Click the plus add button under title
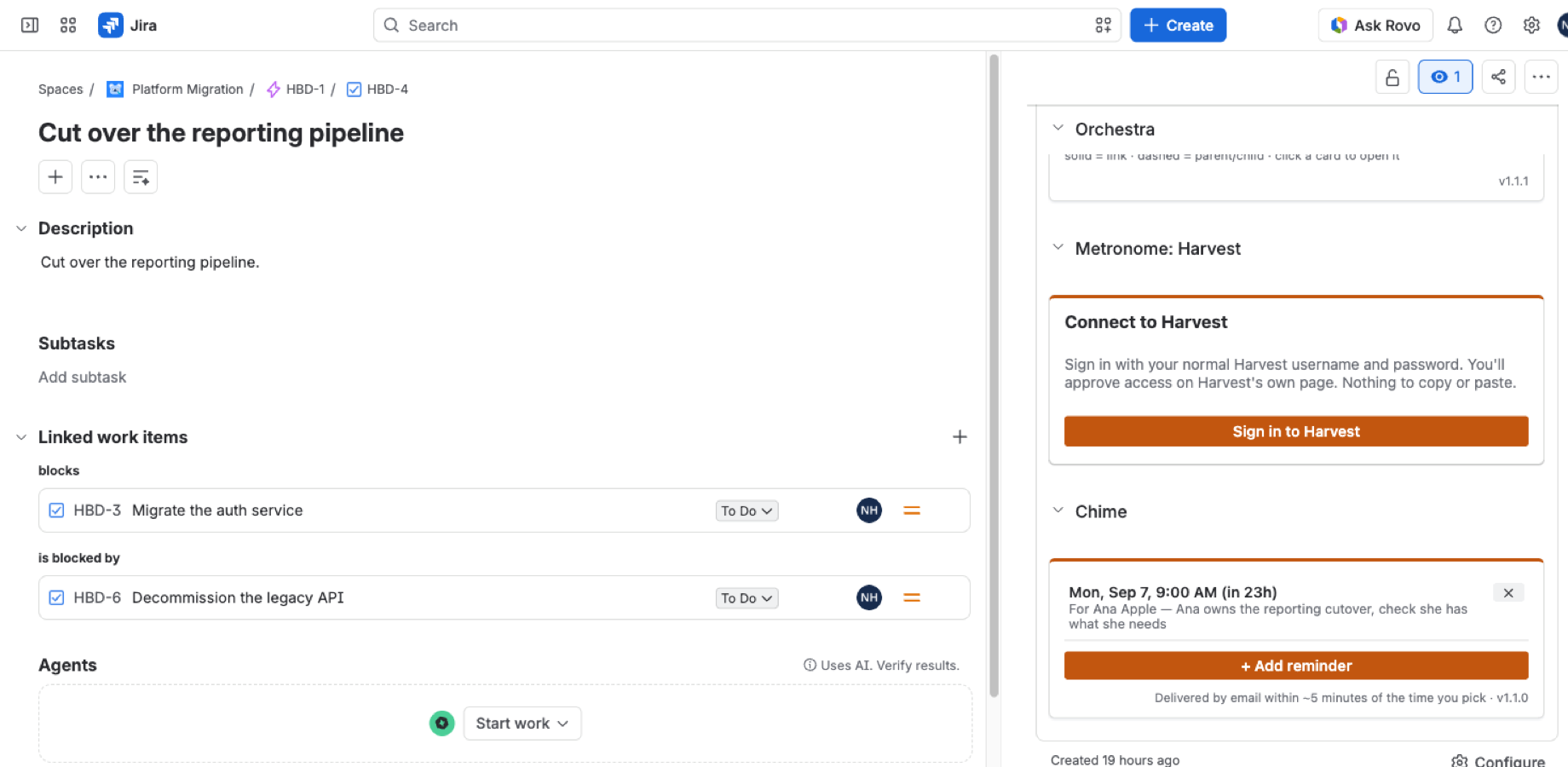The height and width of the screenshot is (767, 1568). 55,177
